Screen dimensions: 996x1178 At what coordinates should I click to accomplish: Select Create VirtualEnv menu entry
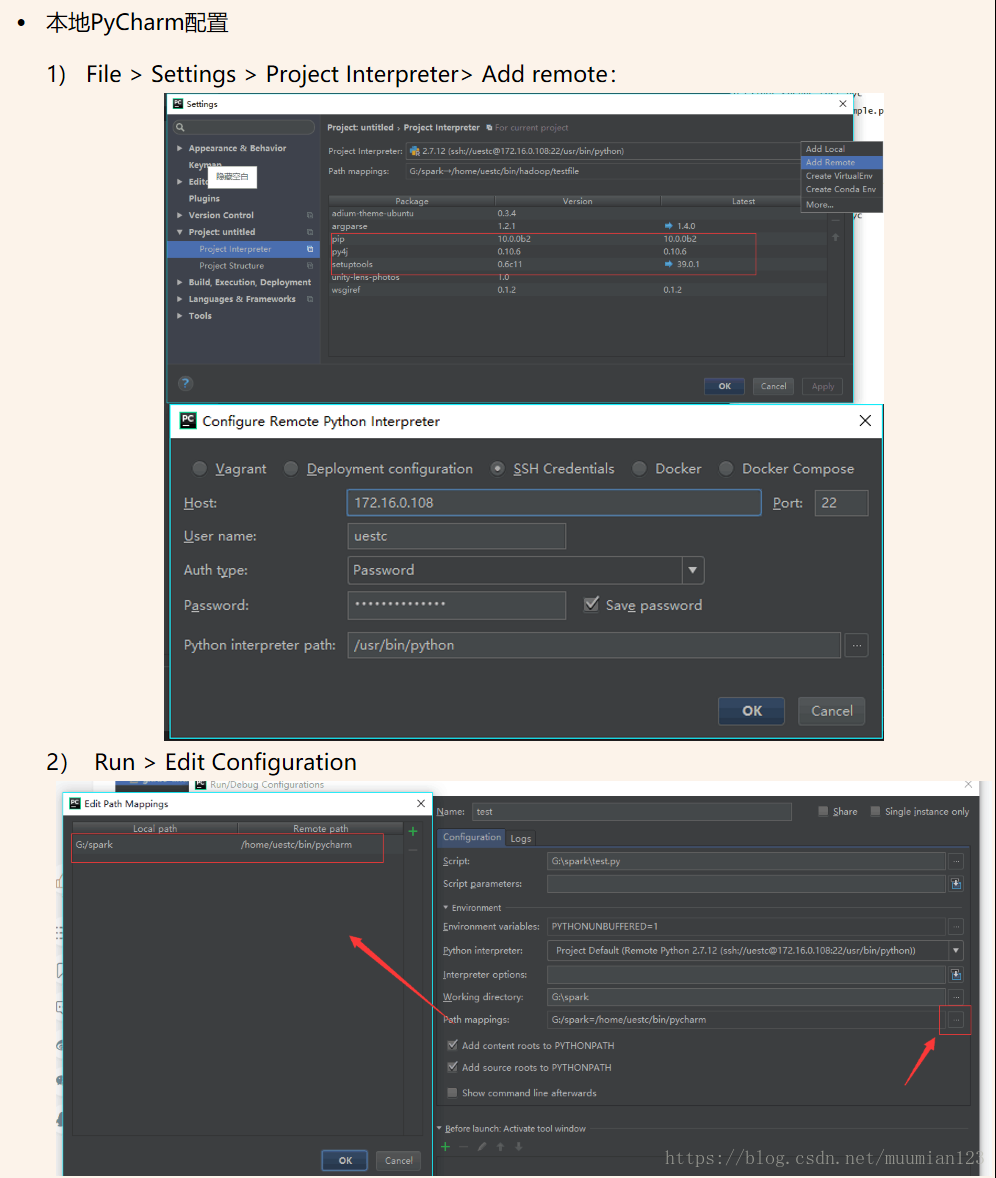(x=839, y=176)
